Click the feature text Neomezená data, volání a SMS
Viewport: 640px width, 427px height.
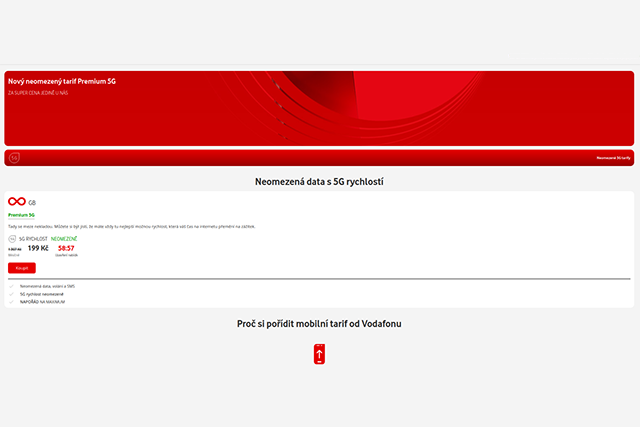[47, 287]
